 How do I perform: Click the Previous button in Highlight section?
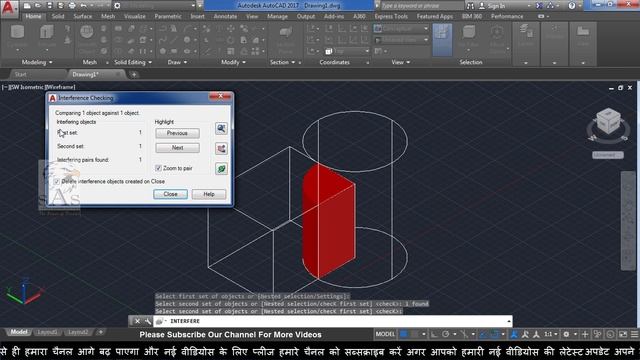click(x=177, y=133)
